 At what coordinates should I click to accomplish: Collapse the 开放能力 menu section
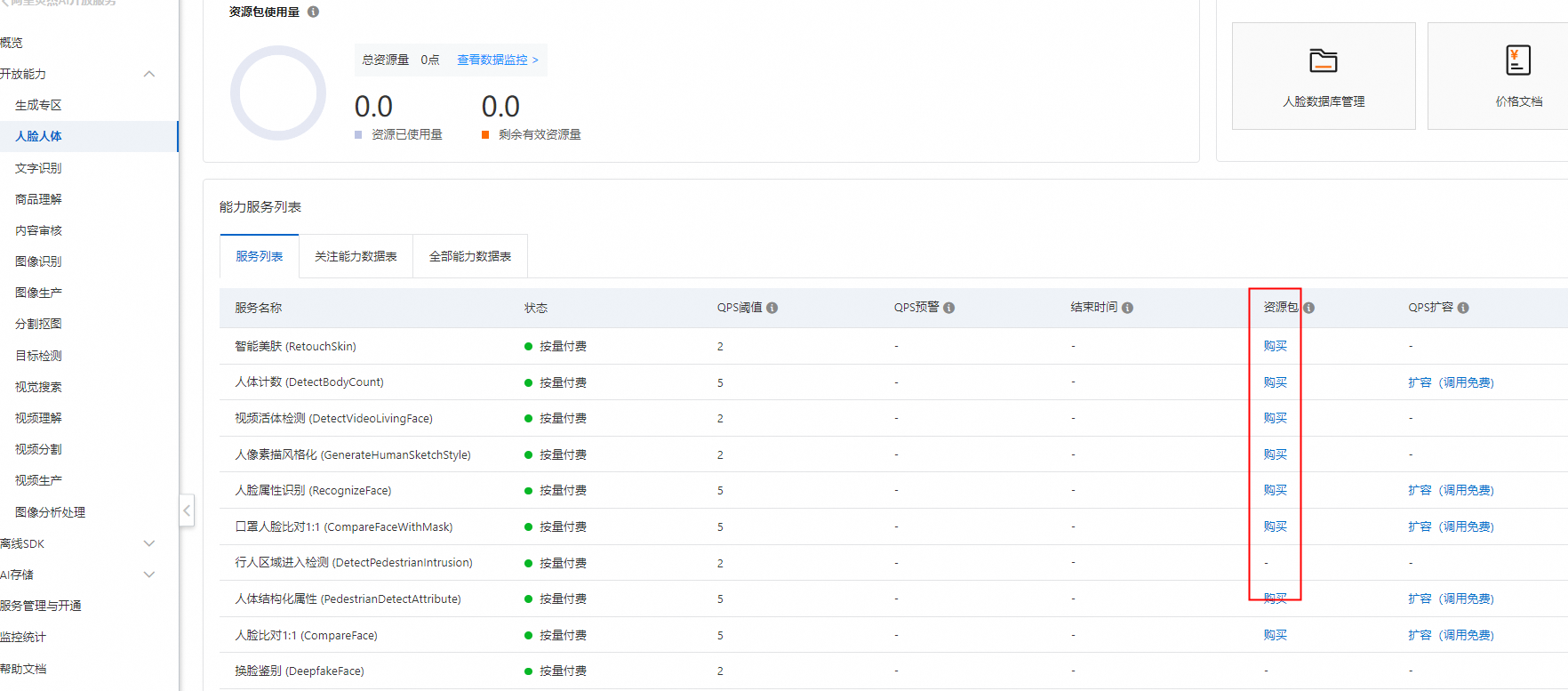149,74
